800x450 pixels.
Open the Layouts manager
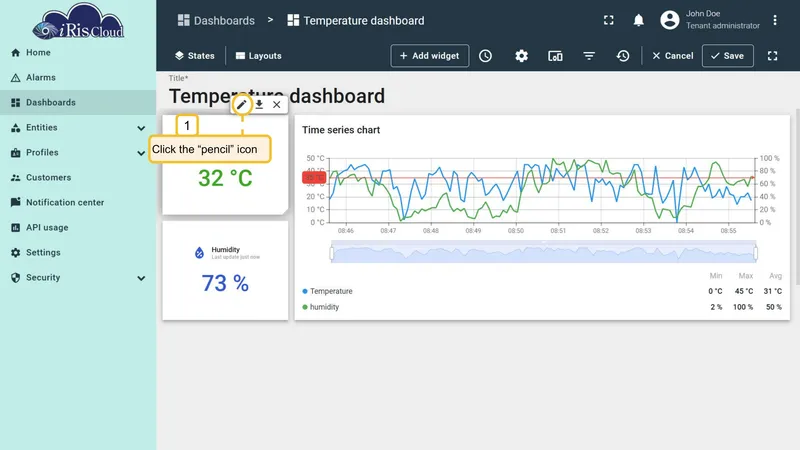pyautogui.click(x=259, y=56)
